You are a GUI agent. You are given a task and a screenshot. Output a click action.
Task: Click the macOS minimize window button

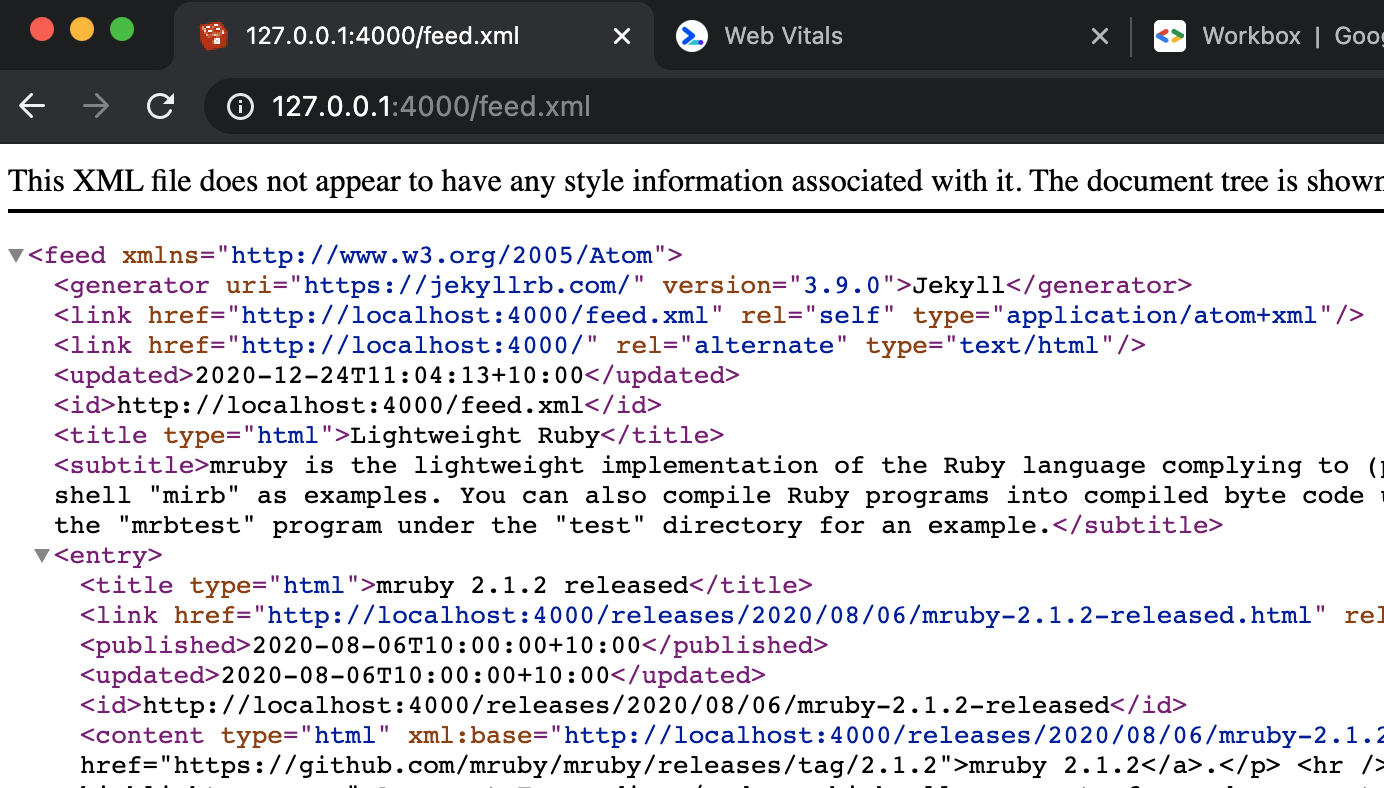(x=82, y=29)
